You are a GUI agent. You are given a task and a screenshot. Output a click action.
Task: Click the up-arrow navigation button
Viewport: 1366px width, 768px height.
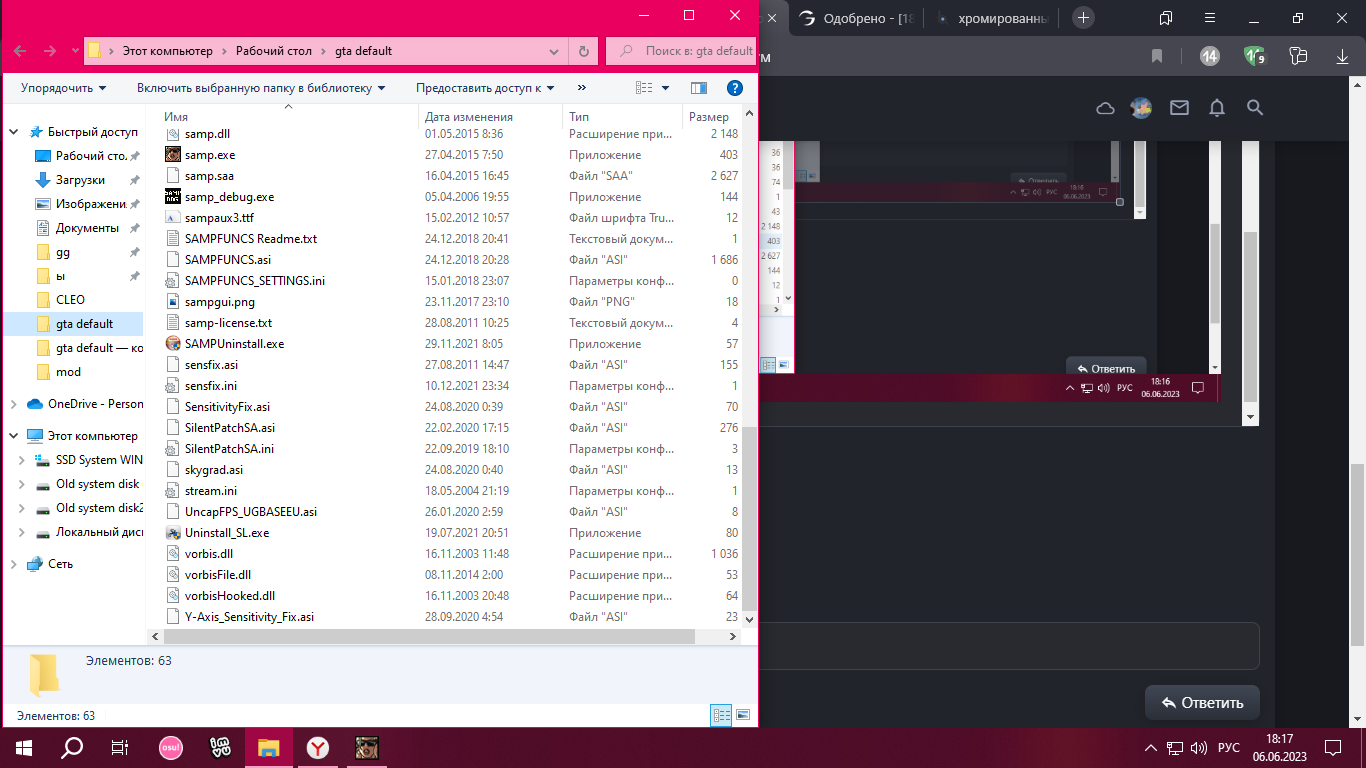point(76,51)
